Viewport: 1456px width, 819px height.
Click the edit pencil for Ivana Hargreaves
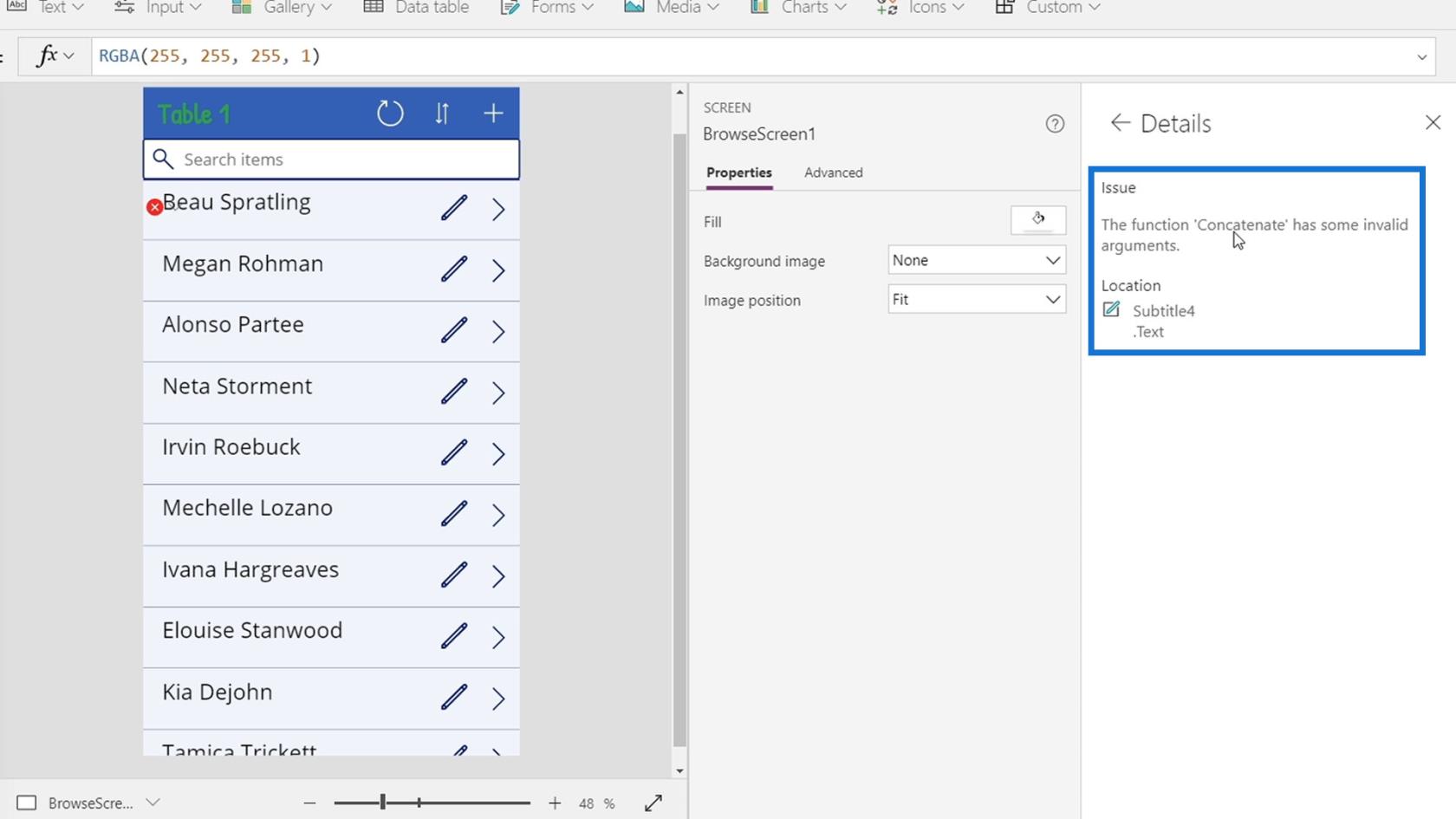(x=454, y=575)
